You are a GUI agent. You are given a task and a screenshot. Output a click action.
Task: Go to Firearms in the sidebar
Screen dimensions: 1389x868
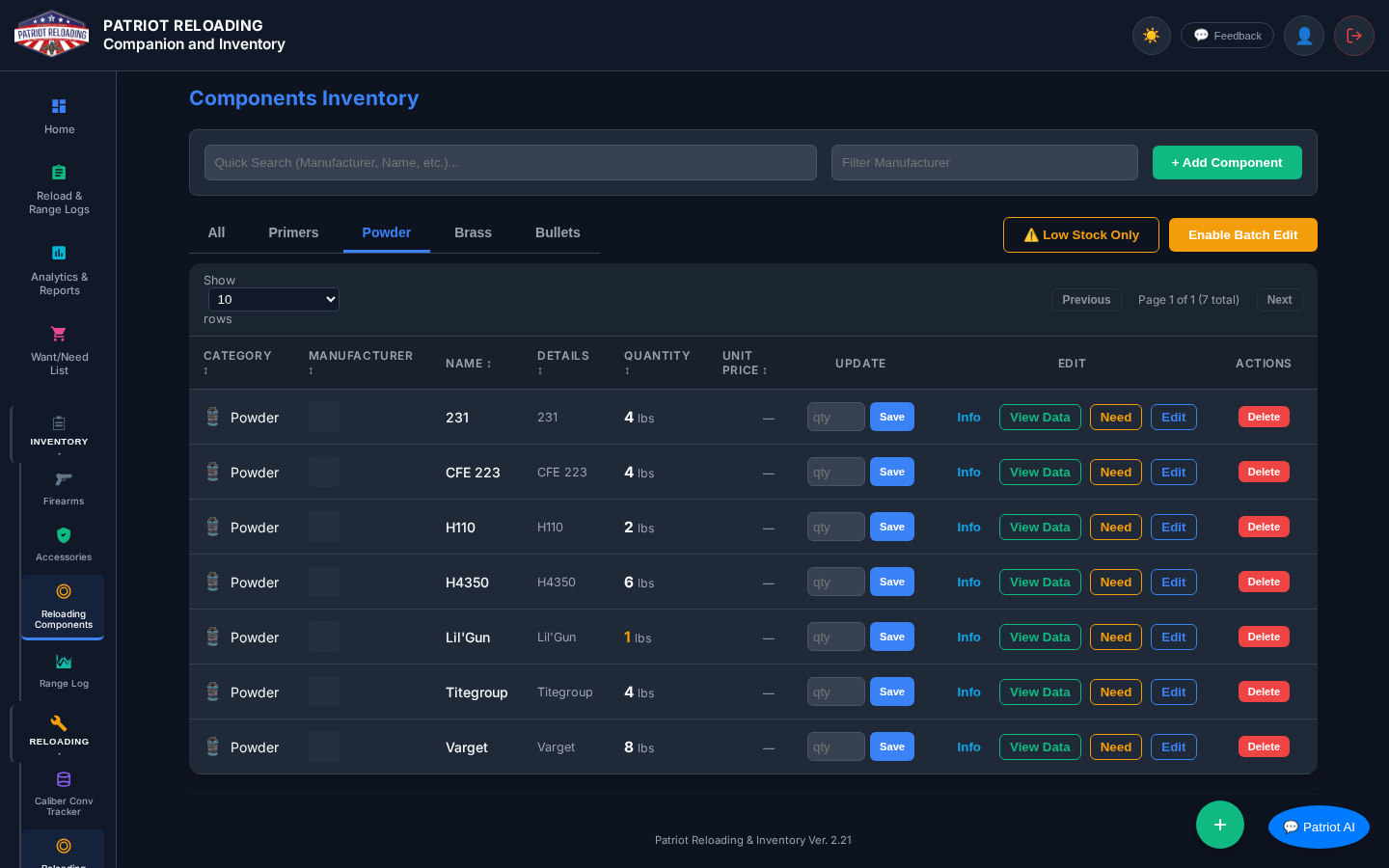point(64,489)
